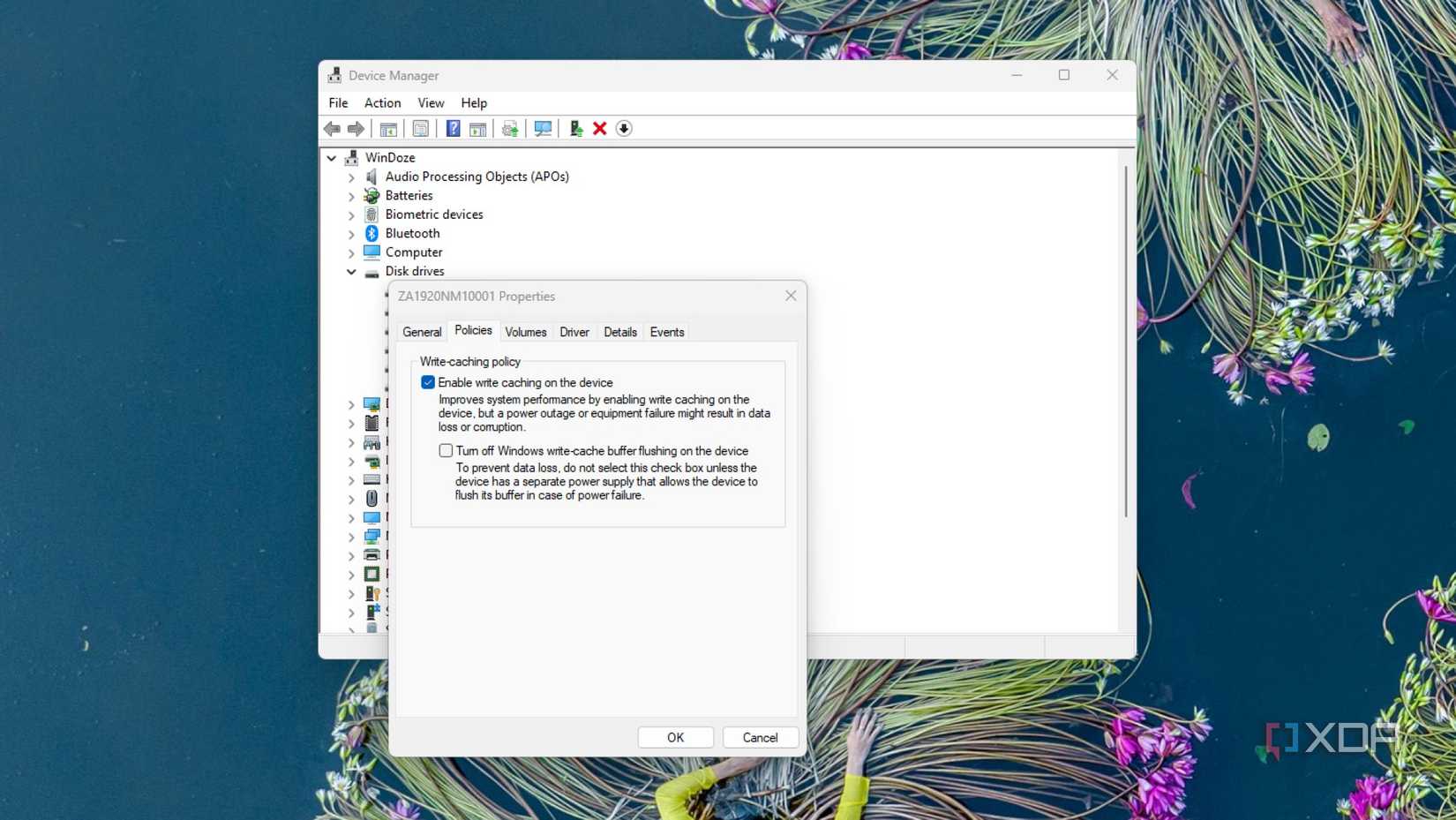Viewport: 1456px width, 820px height.
Task: Switch to the Volumes tab
Action: tap(526, 332)
